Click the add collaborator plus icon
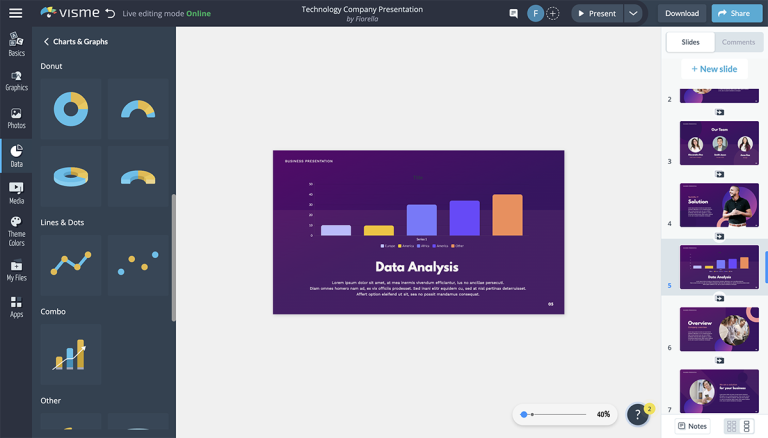 tap(552, 14)
